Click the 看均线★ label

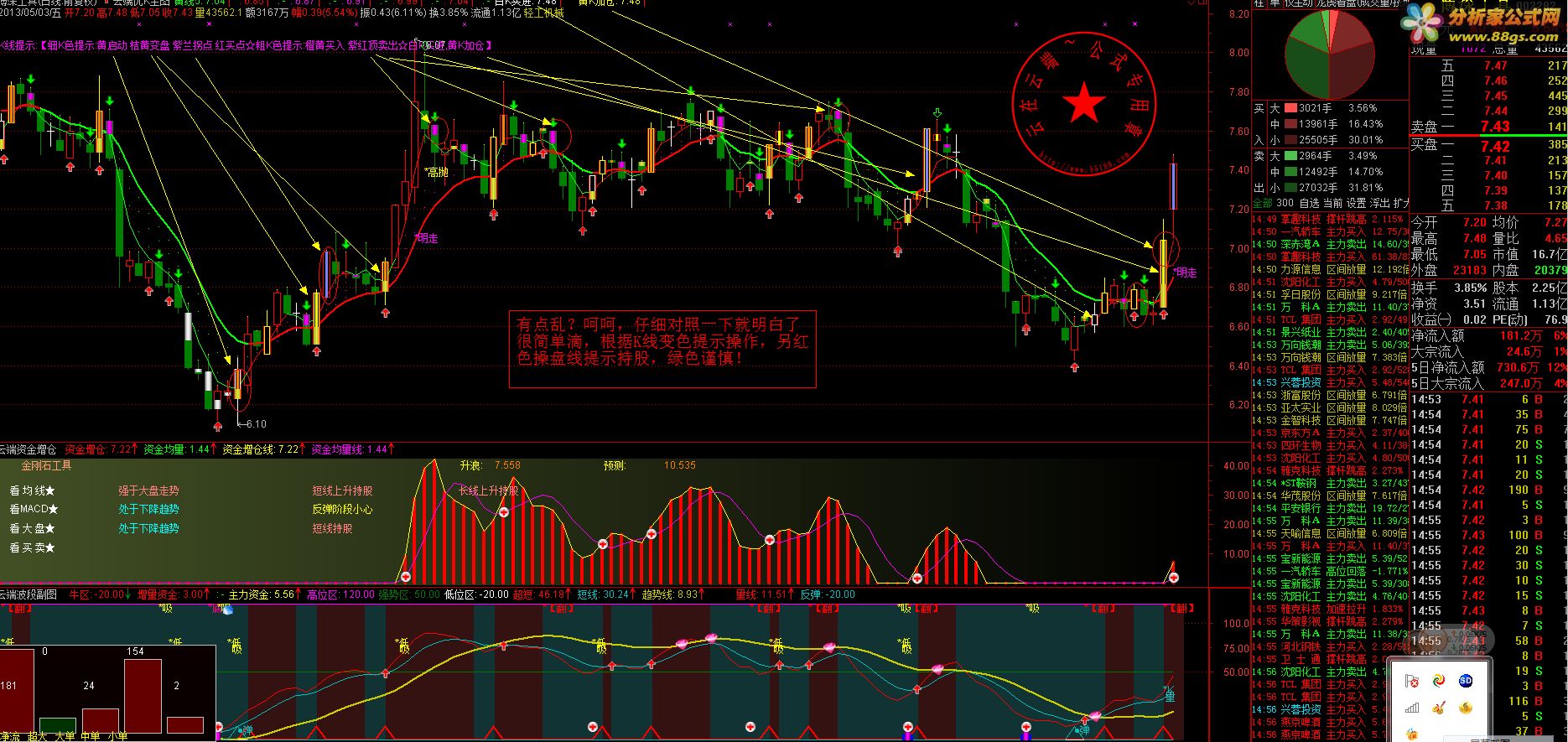point(33,490)
